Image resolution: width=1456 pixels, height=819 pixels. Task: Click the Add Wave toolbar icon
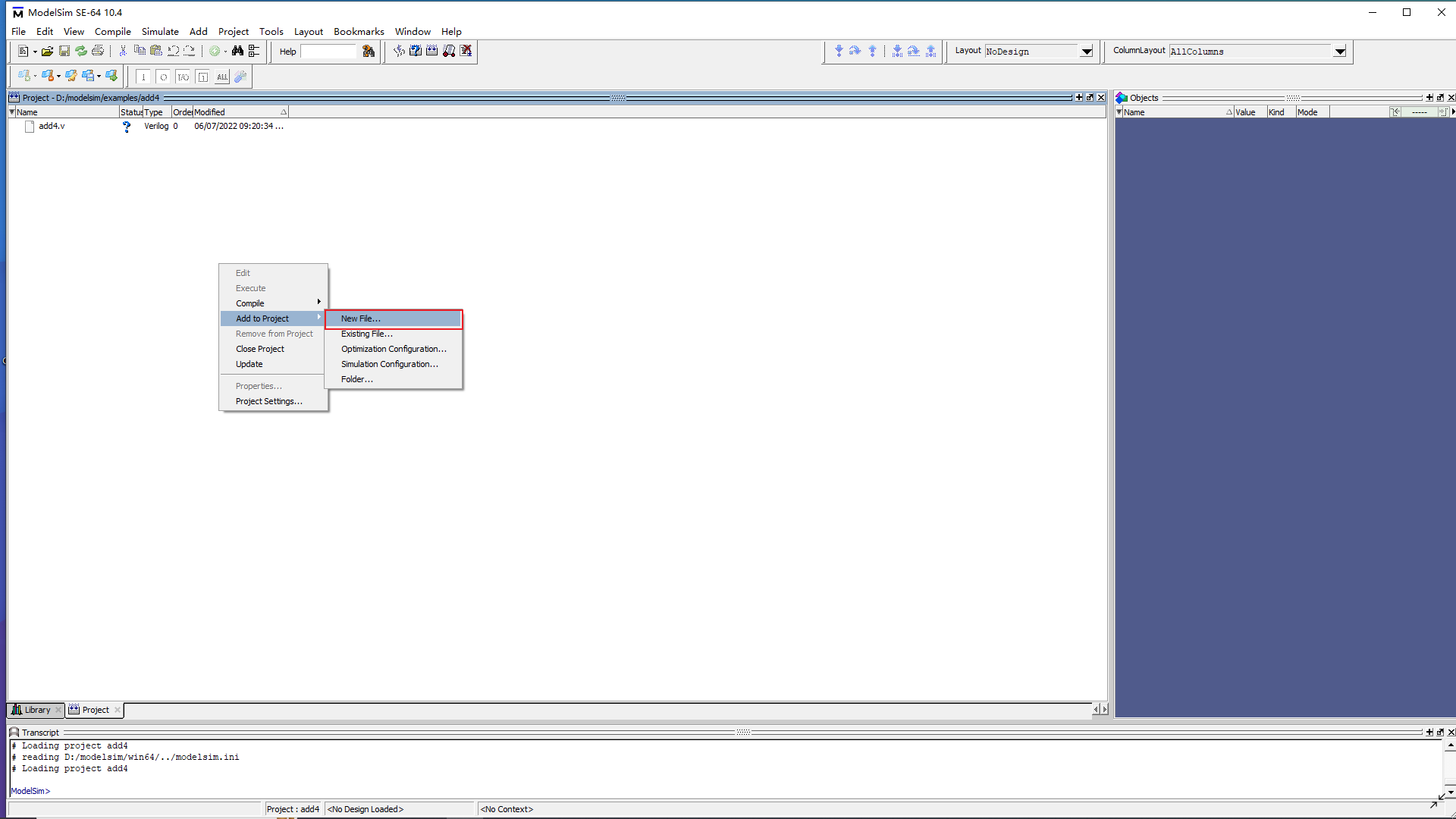tap(24, 76)
